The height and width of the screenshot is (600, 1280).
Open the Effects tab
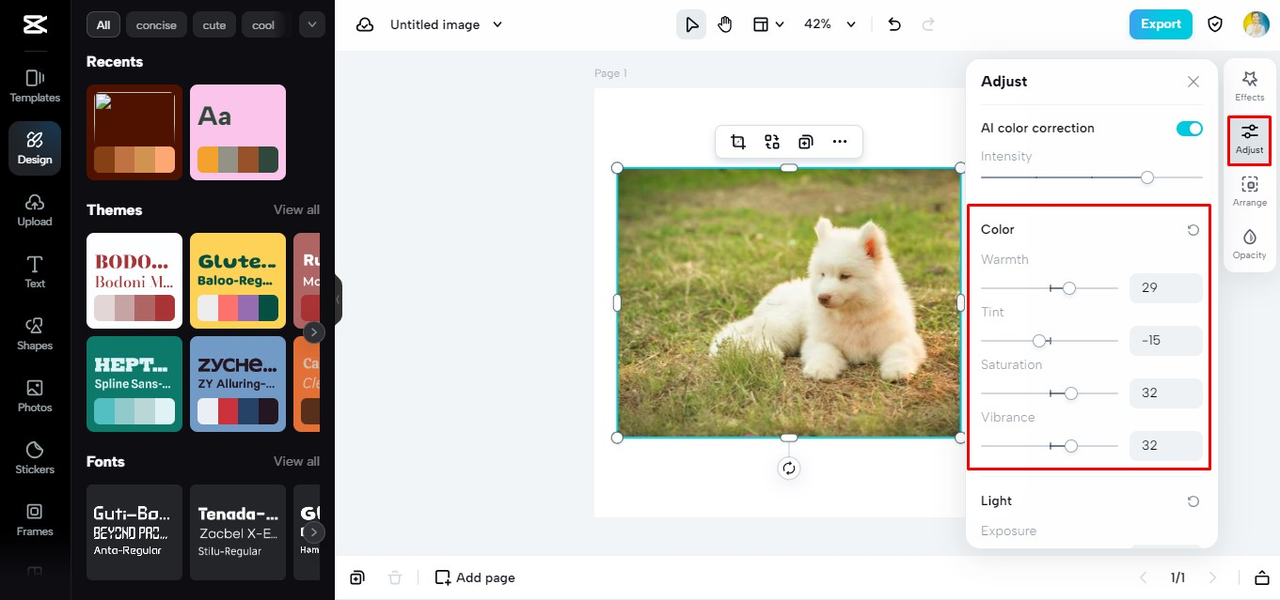coord(1250,86)
